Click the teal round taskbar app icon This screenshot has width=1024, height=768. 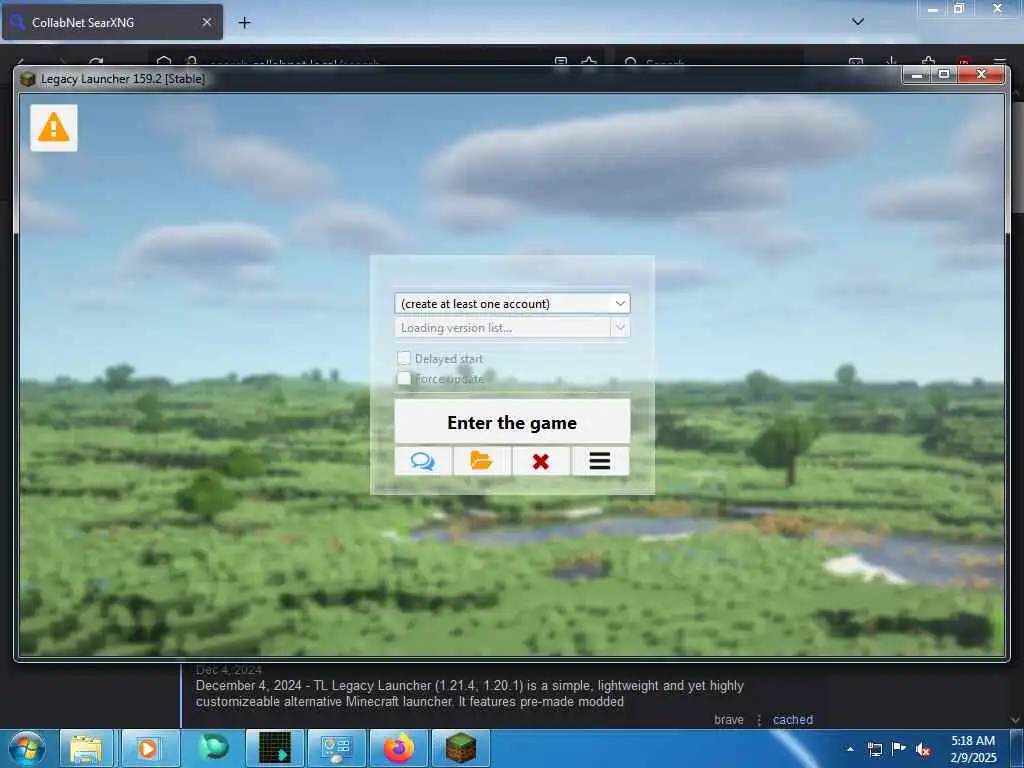point(213,747)
